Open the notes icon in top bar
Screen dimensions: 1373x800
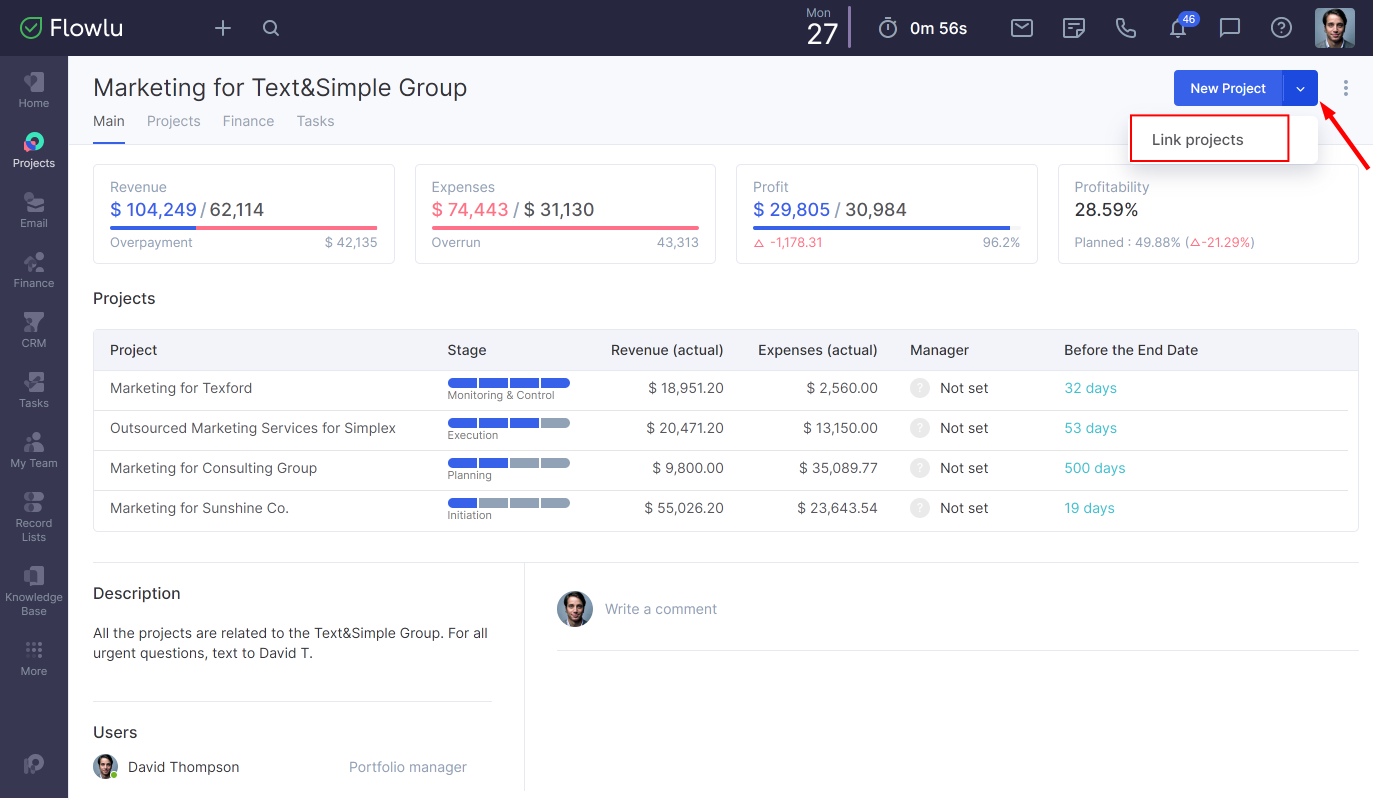1074,28
